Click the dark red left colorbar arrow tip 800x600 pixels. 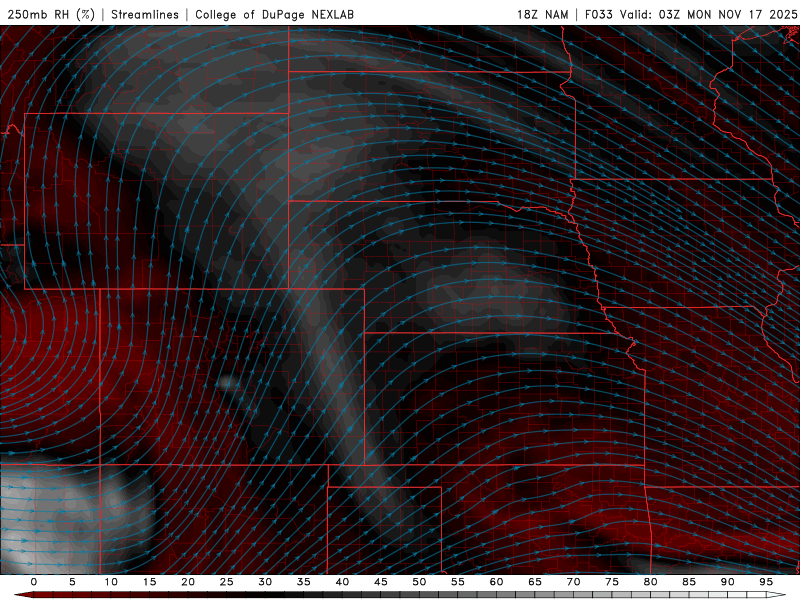click(x=23, y=595)
